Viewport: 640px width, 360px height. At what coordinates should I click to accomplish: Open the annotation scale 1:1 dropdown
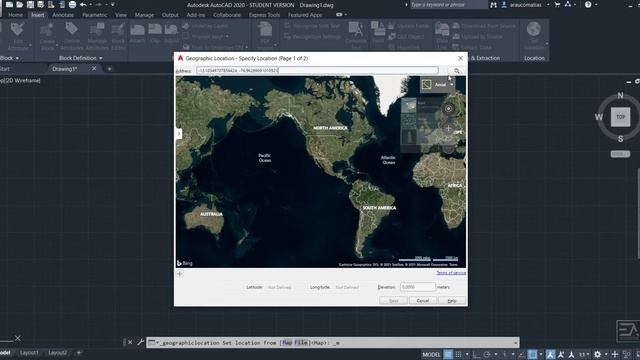point(584,354)
